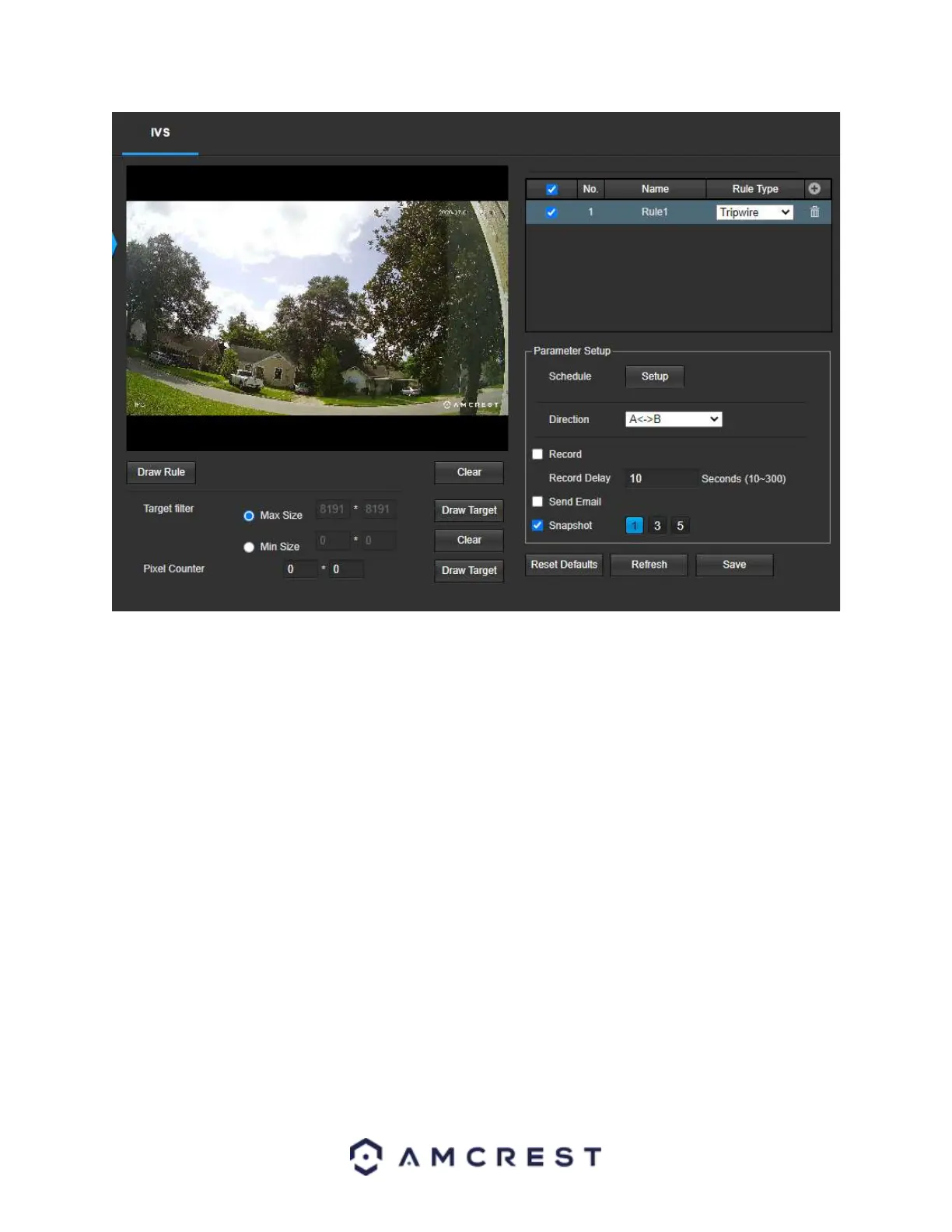952x1232 pixels.
Task: Select snapshot count 3
Action: [657, 526]
